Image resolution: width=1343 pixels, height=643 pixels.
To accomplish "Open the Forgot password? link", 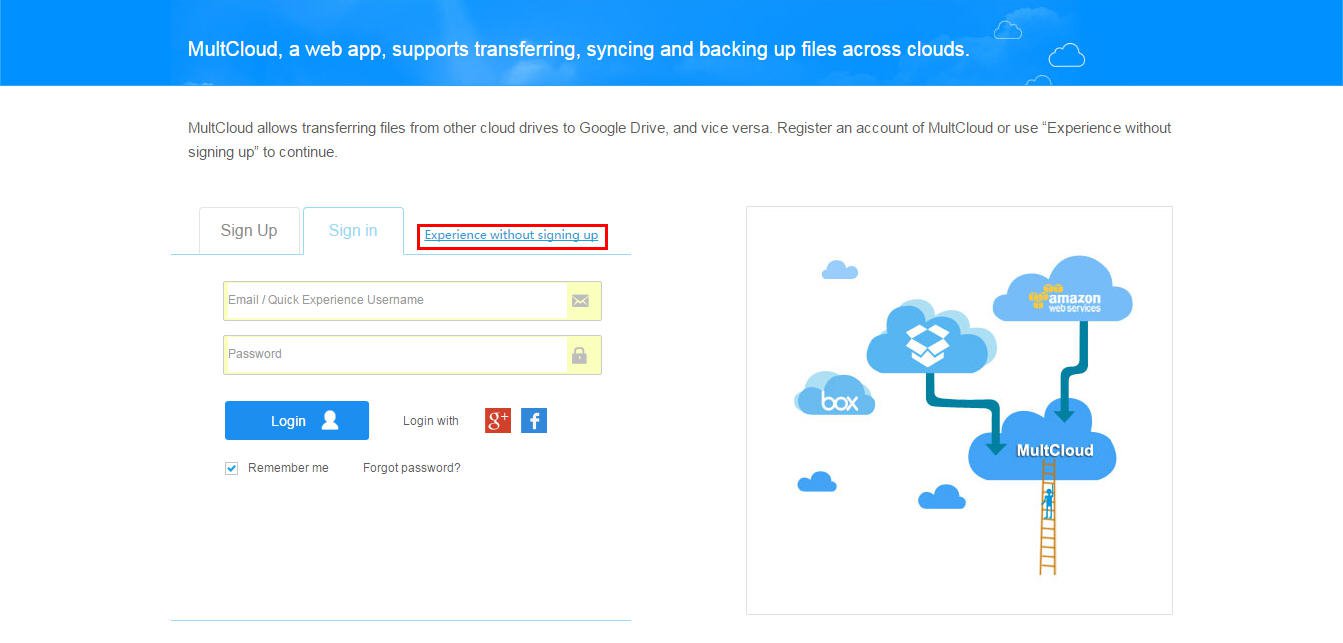I will click(412, 468).
